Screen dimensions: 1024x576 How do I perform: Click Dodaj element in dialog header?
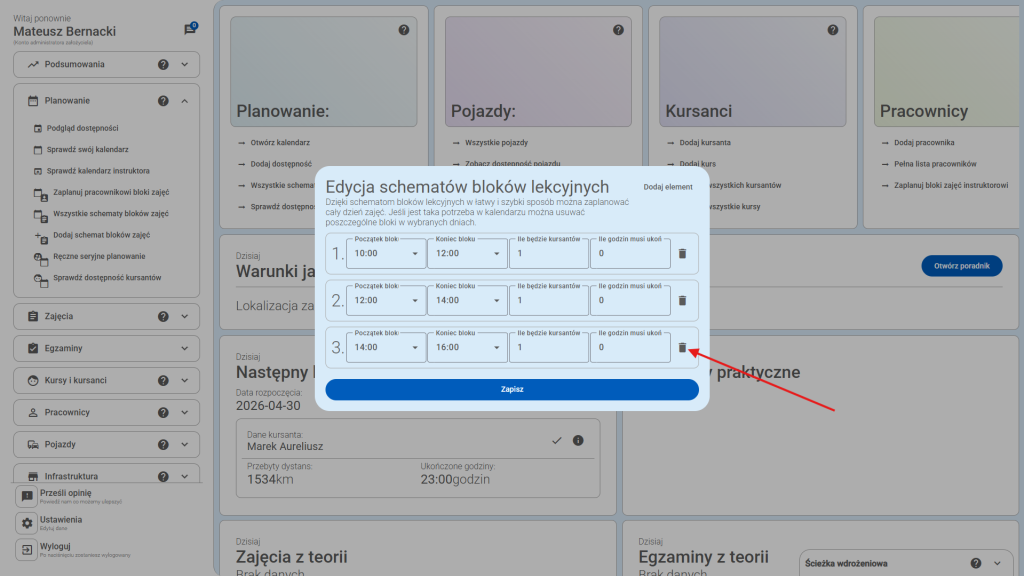tap(668, 187)
